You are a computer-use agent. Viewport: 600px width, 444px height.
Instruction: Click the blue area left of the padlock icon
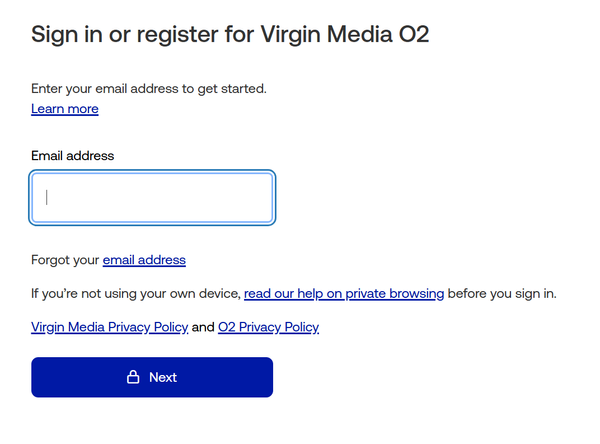tap(77, 377)
